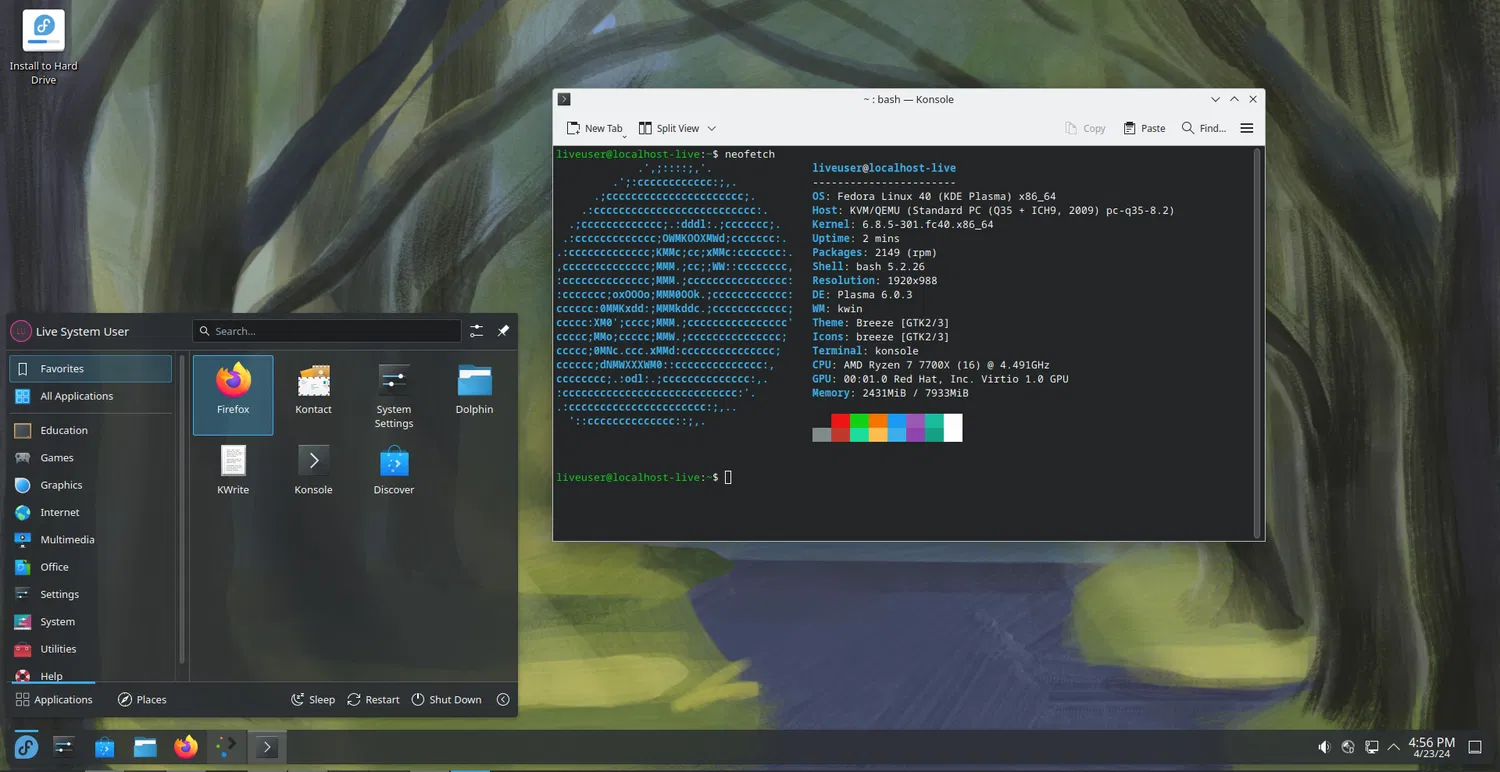
Task: Open the volume control in the system tray
Action: click(1324, 747)
